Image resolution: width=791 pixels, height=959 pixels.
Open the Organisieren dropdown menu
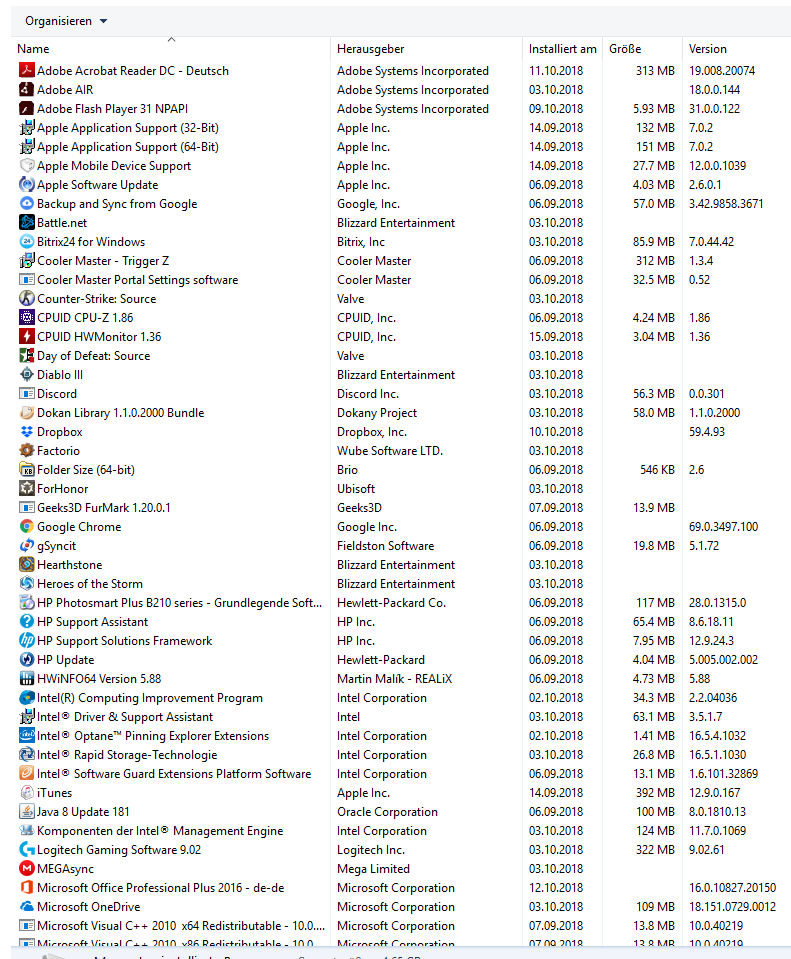click(x=66, y=21)
